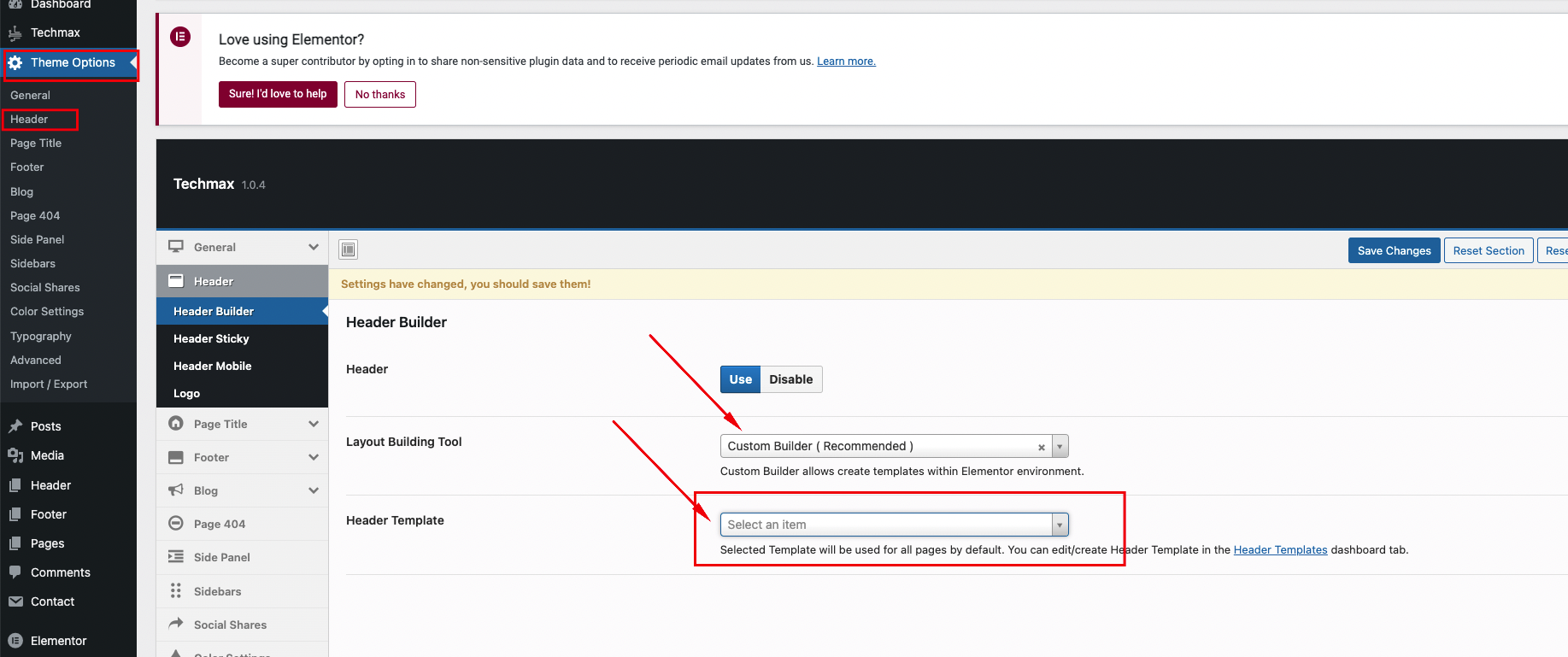Open the Side Panel options section

click(242, 557)
